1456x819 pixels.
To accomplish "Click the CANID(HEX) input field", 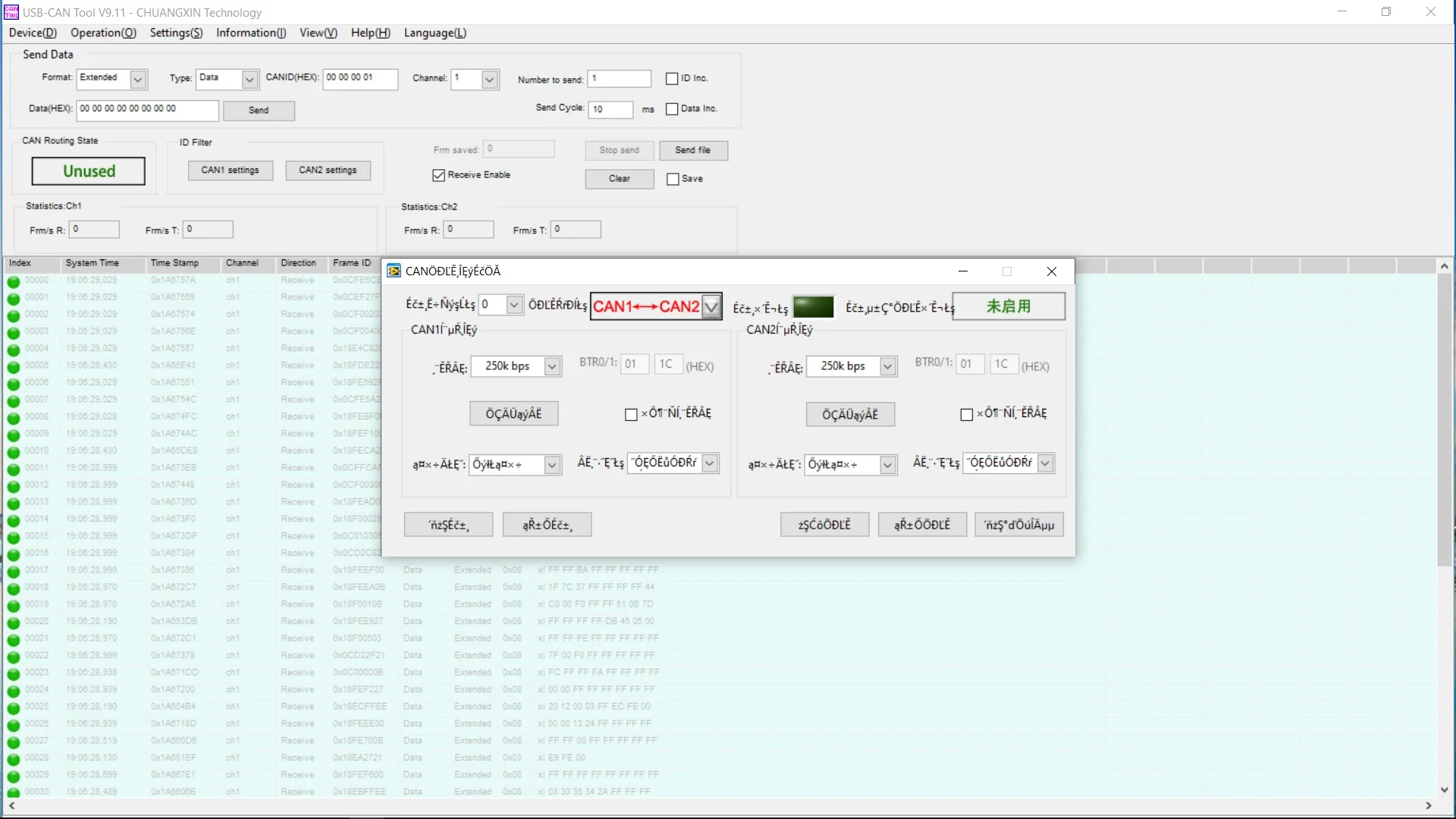I will click(359, 79).
